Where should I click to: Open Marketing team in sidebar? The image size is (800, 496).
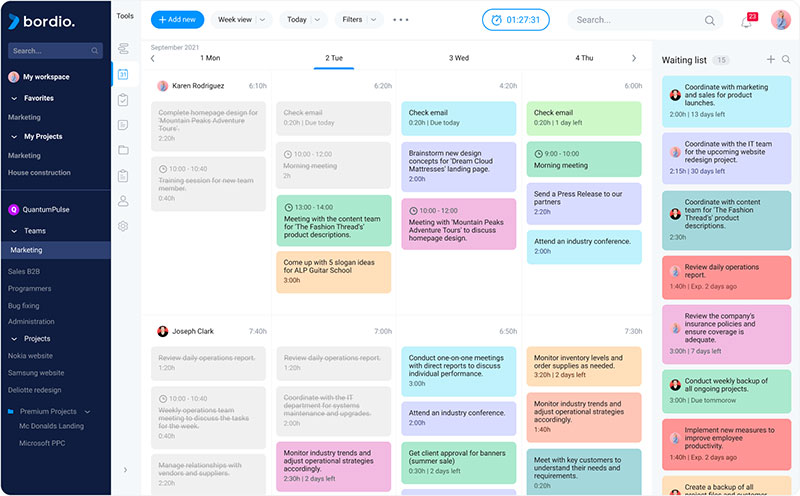[56, 250]
